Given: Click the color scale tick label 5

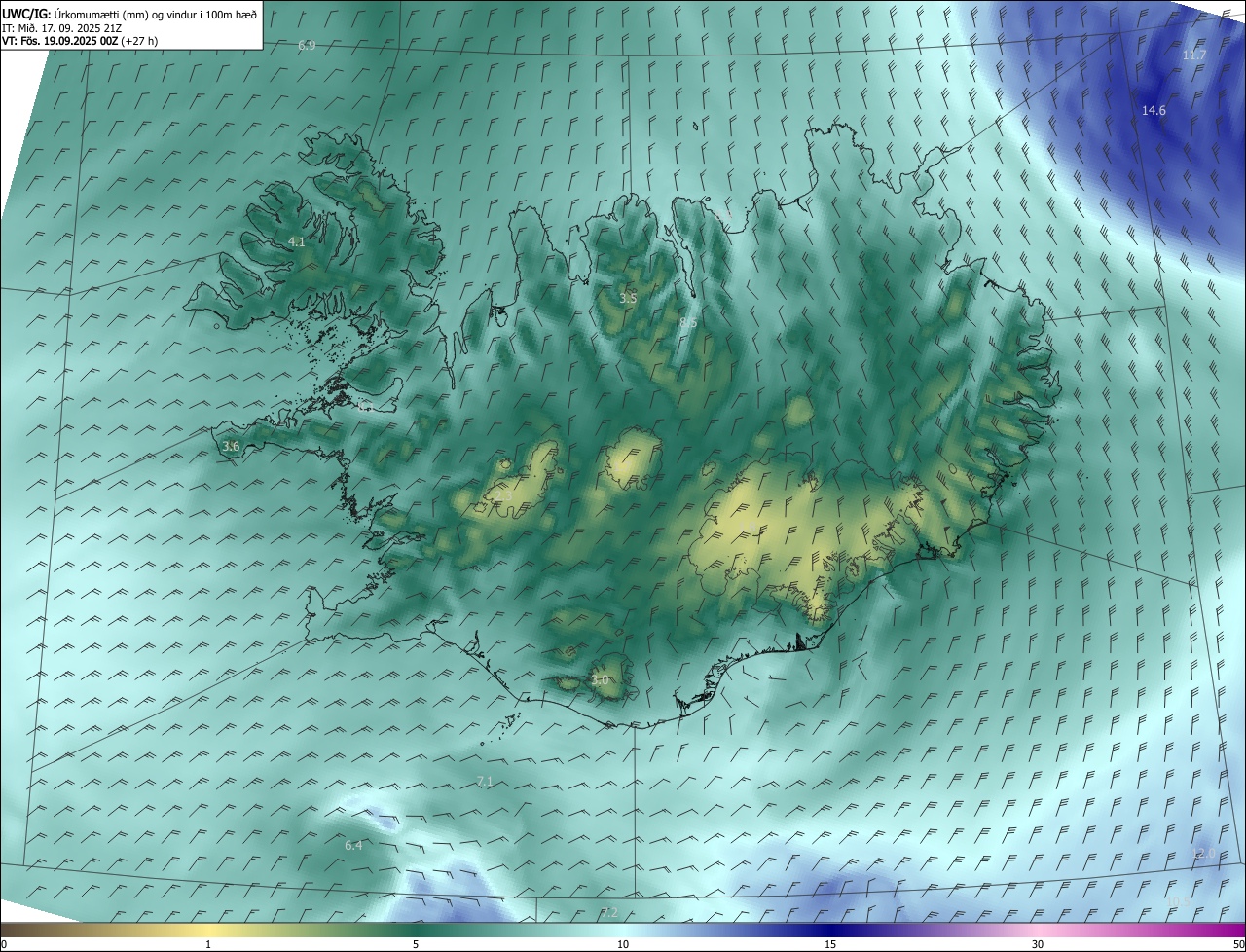Looking at the screenshot, I should pos(416,944).
